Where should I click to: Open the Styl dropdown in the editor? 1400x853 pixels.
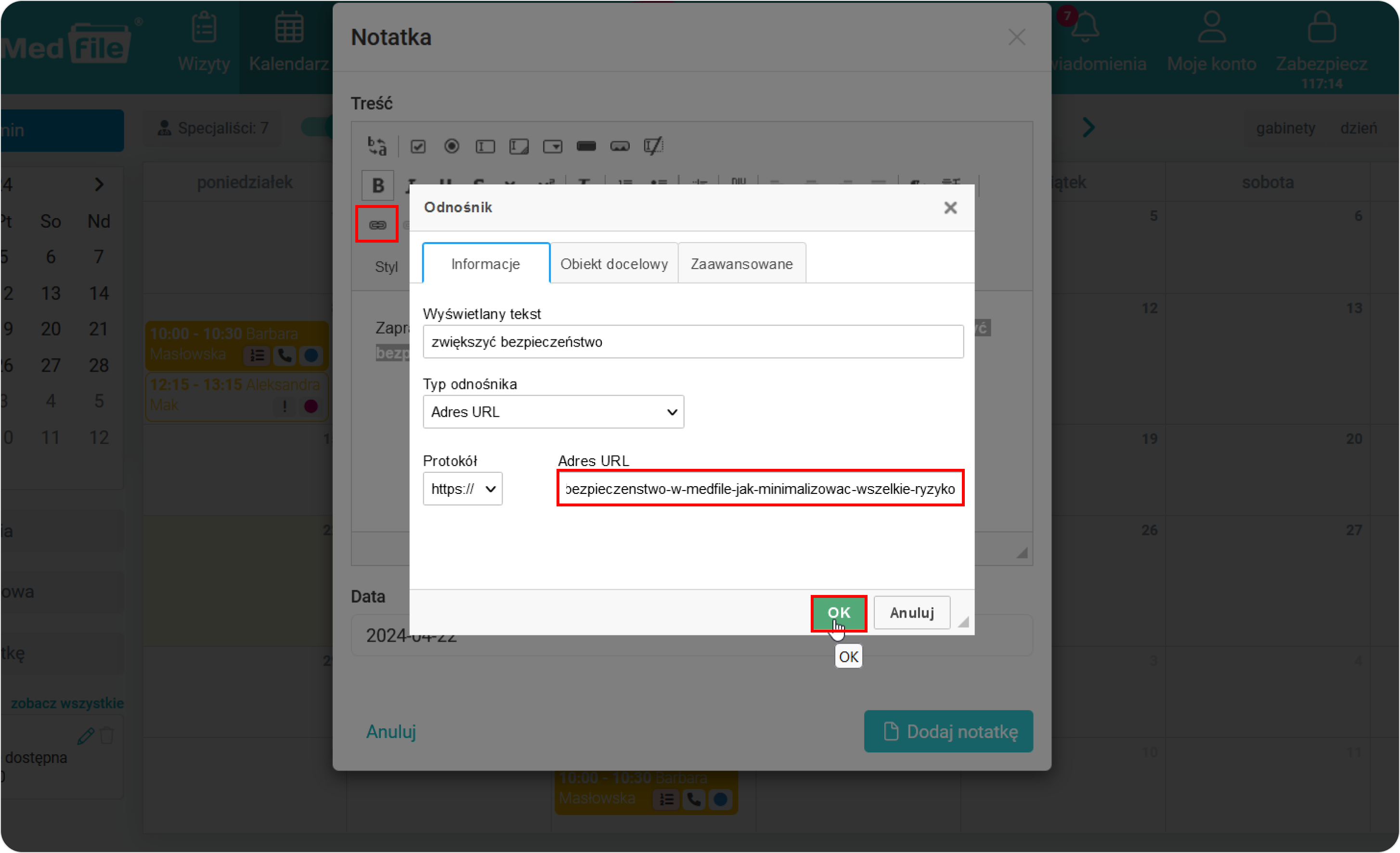coord(387,267)
